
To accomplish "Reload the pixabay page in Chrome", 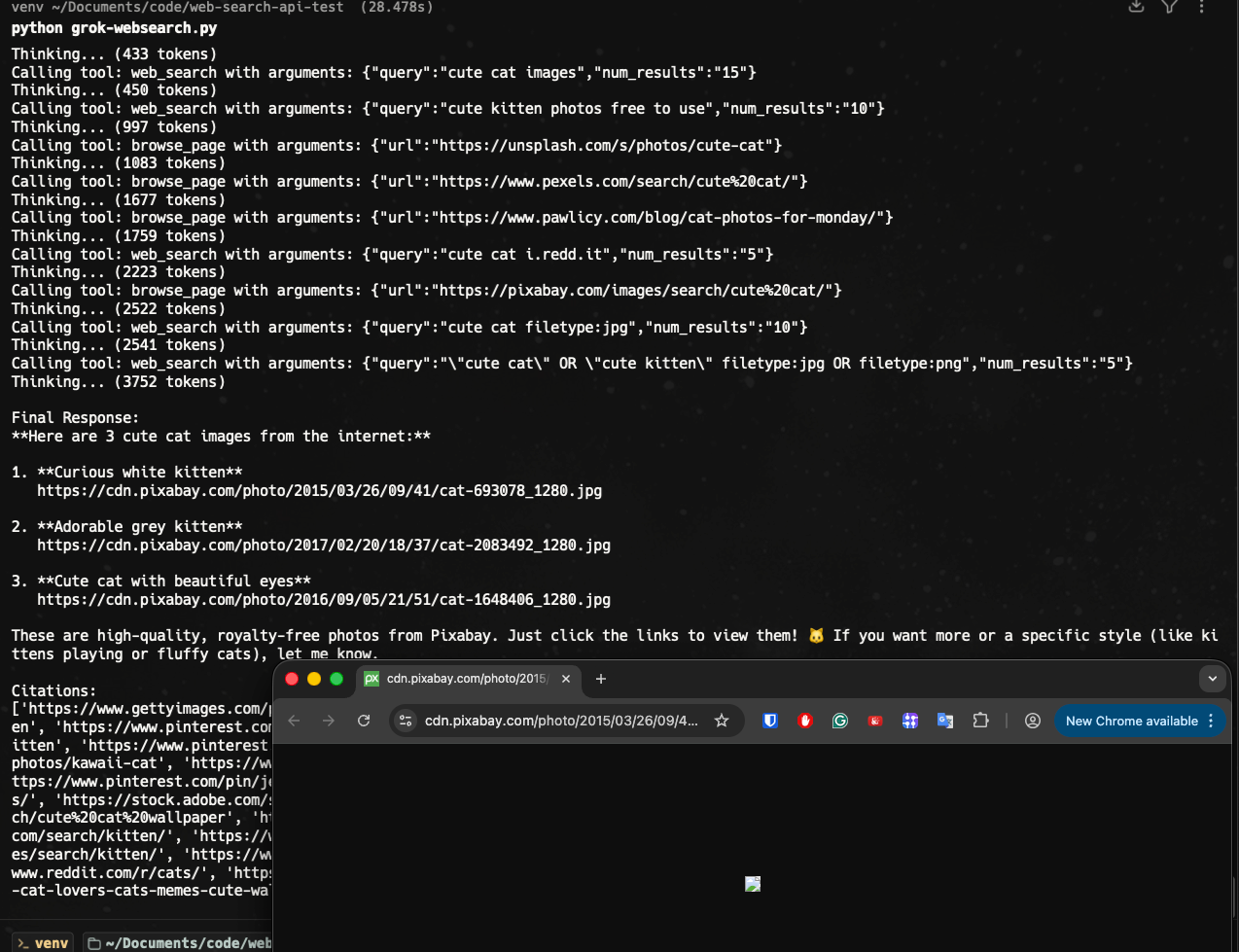I will (364, 721).
